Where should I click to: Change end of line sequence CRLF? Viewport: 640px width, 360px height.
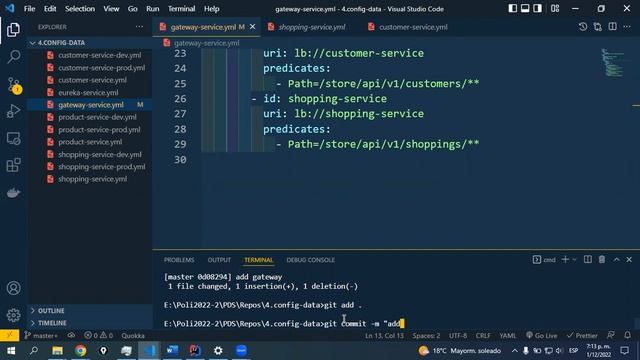click(483, 336)
